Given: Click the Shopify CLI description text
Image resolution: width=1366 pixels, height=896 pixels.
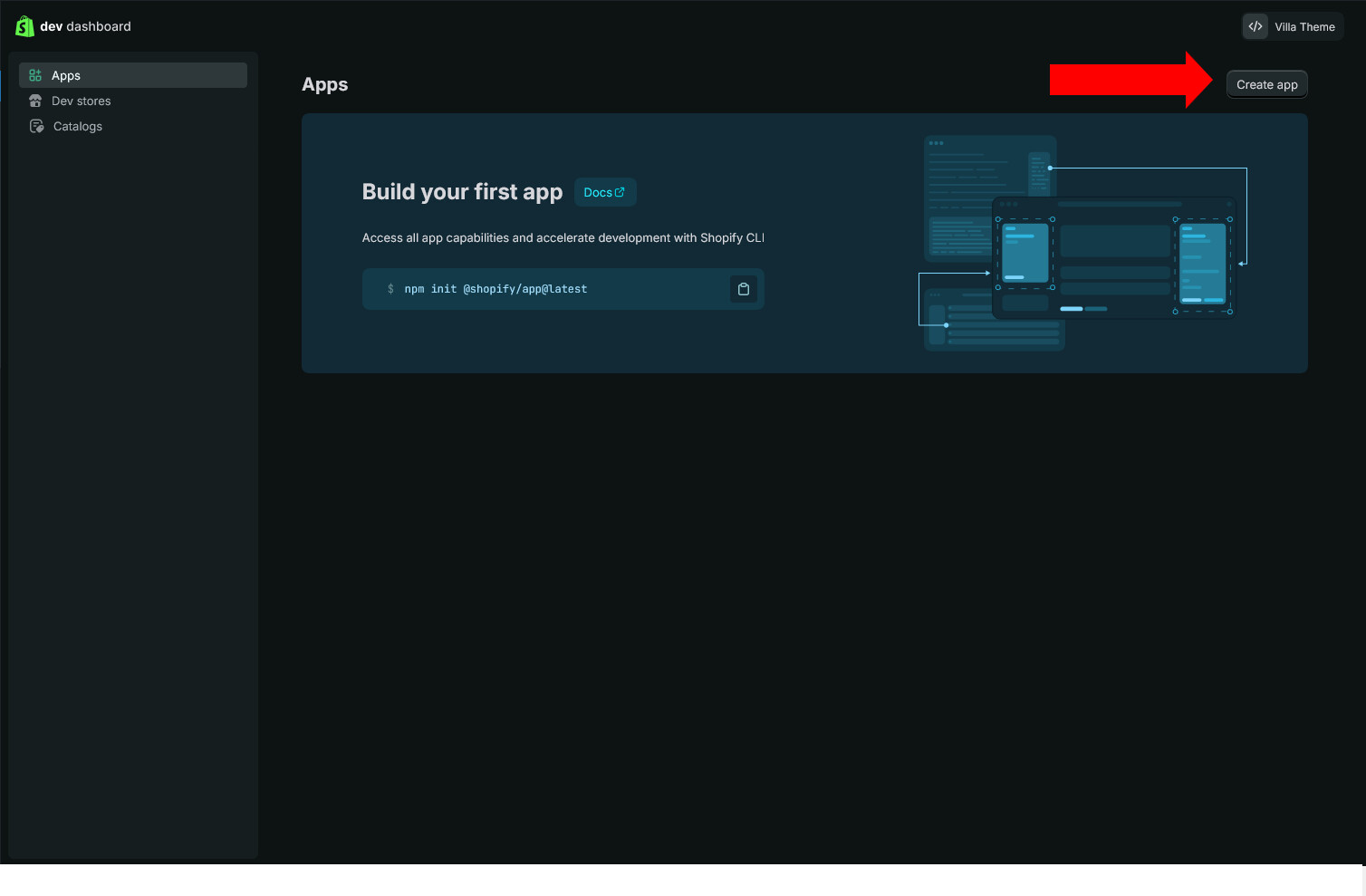Looking at the screenshot, I should pos(563,238).
